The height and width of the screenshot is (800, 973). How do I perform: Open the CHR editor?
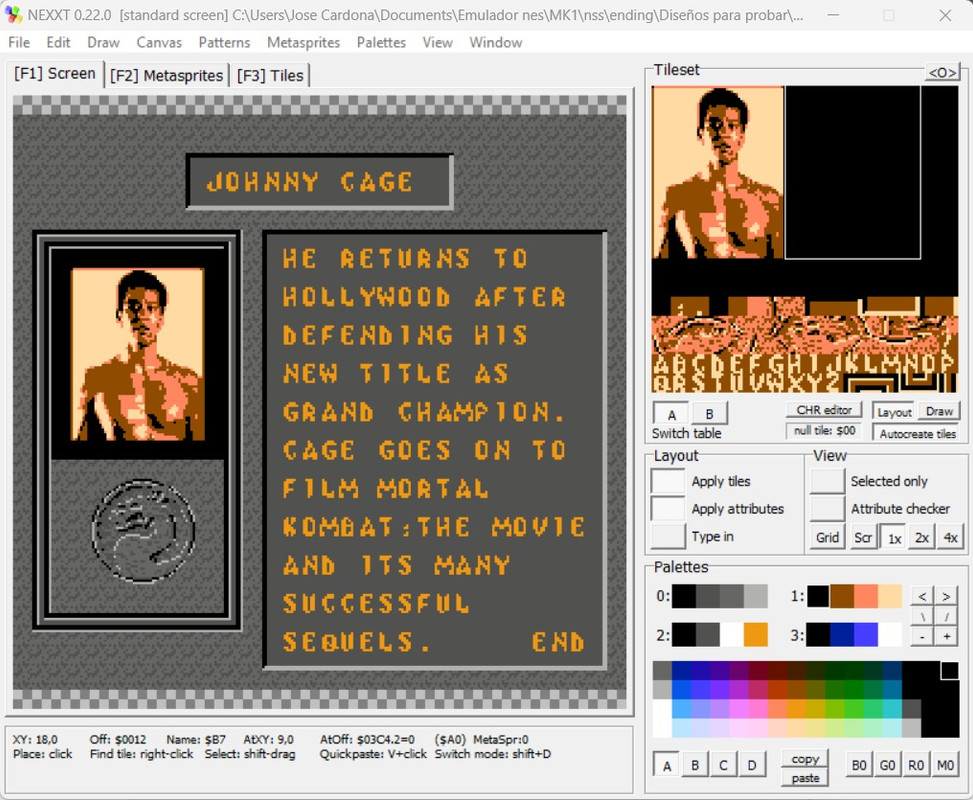[x=823, y=410]
